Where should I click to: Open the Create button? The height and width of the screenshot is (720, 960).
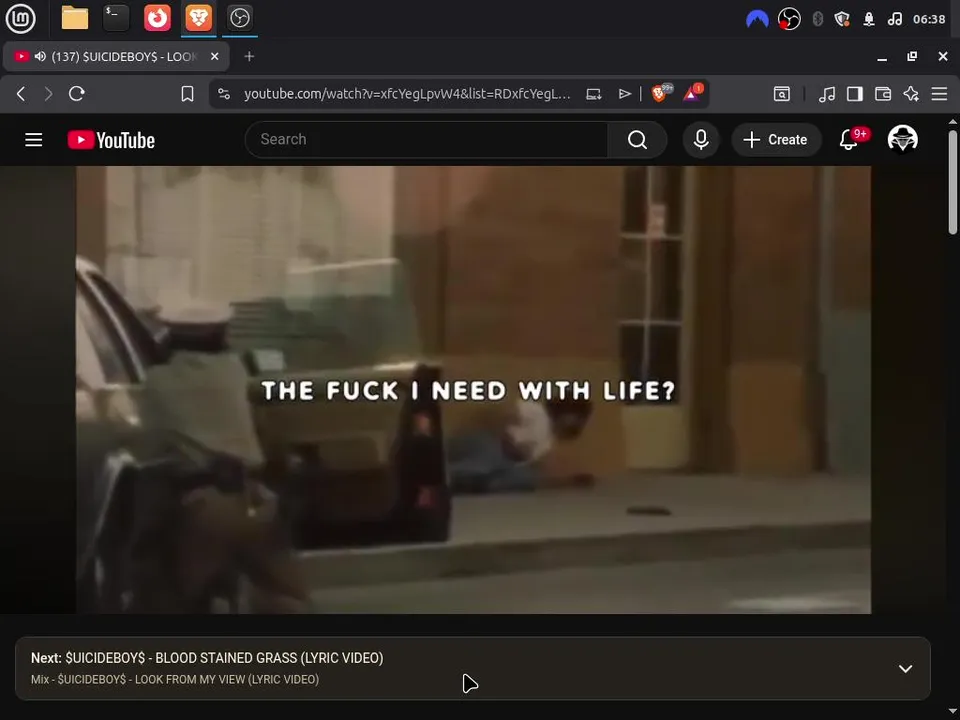776,140
